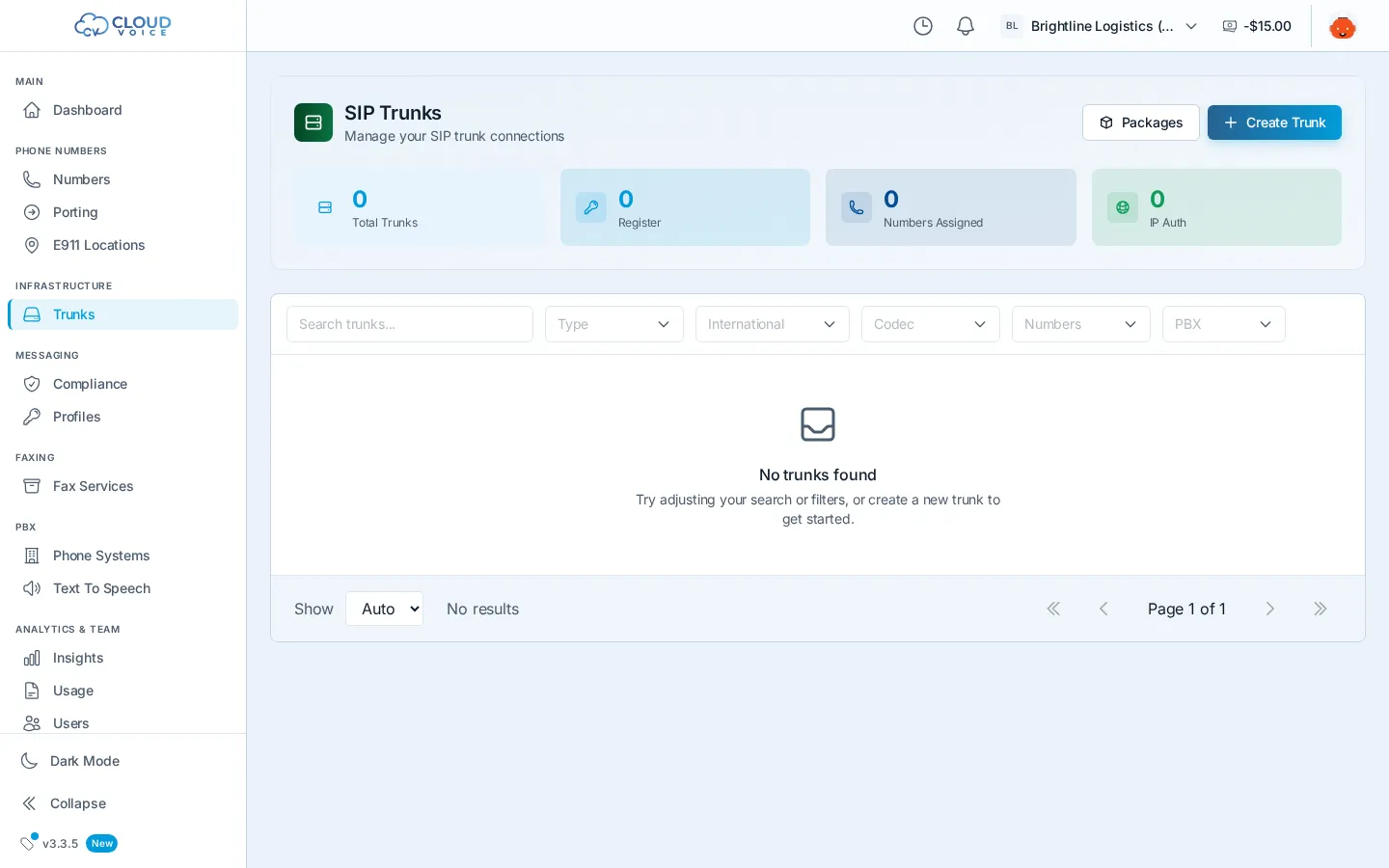This screenshot has width=1389, height=868.
Task: Click the v3.3.5 version label
Action: click(60, 843)
